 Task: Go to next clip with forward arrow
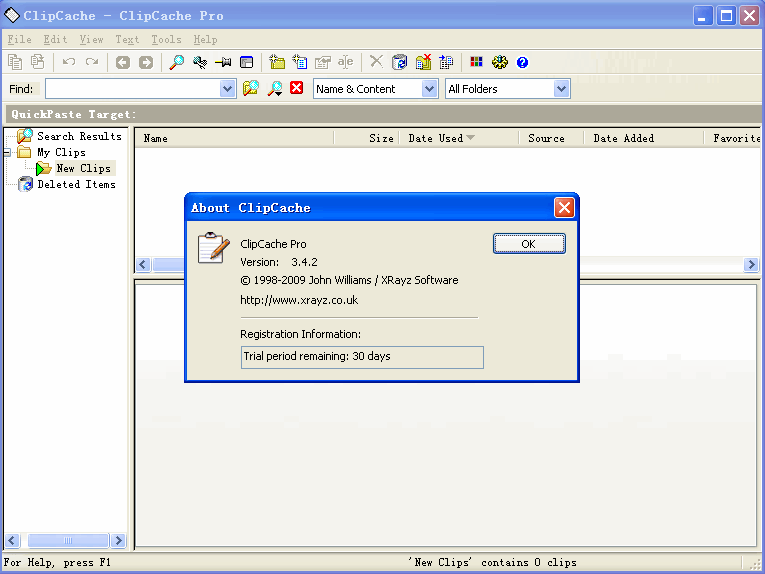pos(145,62)
